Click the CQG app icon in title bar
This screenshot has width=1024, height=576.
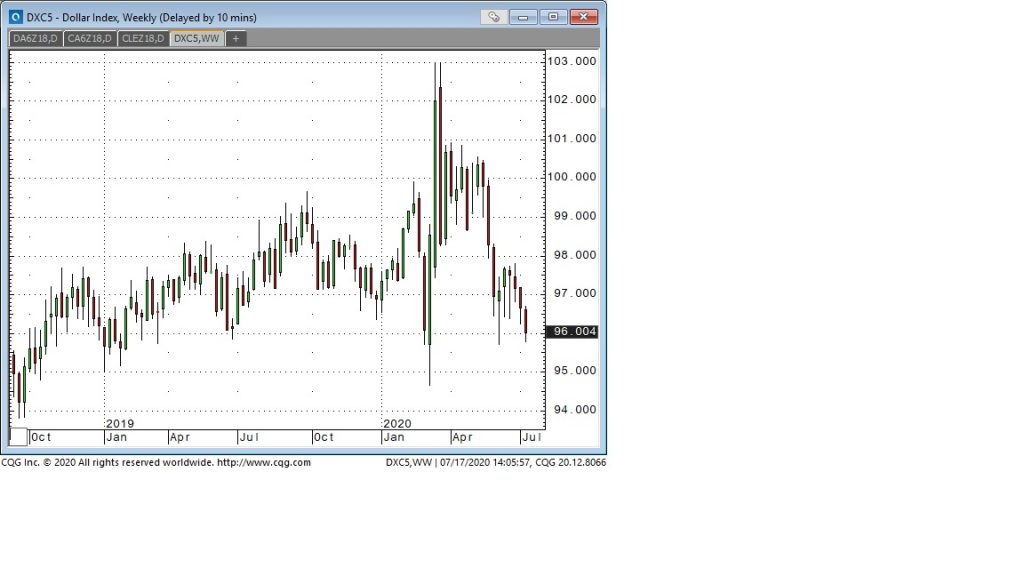pos(16,17)
